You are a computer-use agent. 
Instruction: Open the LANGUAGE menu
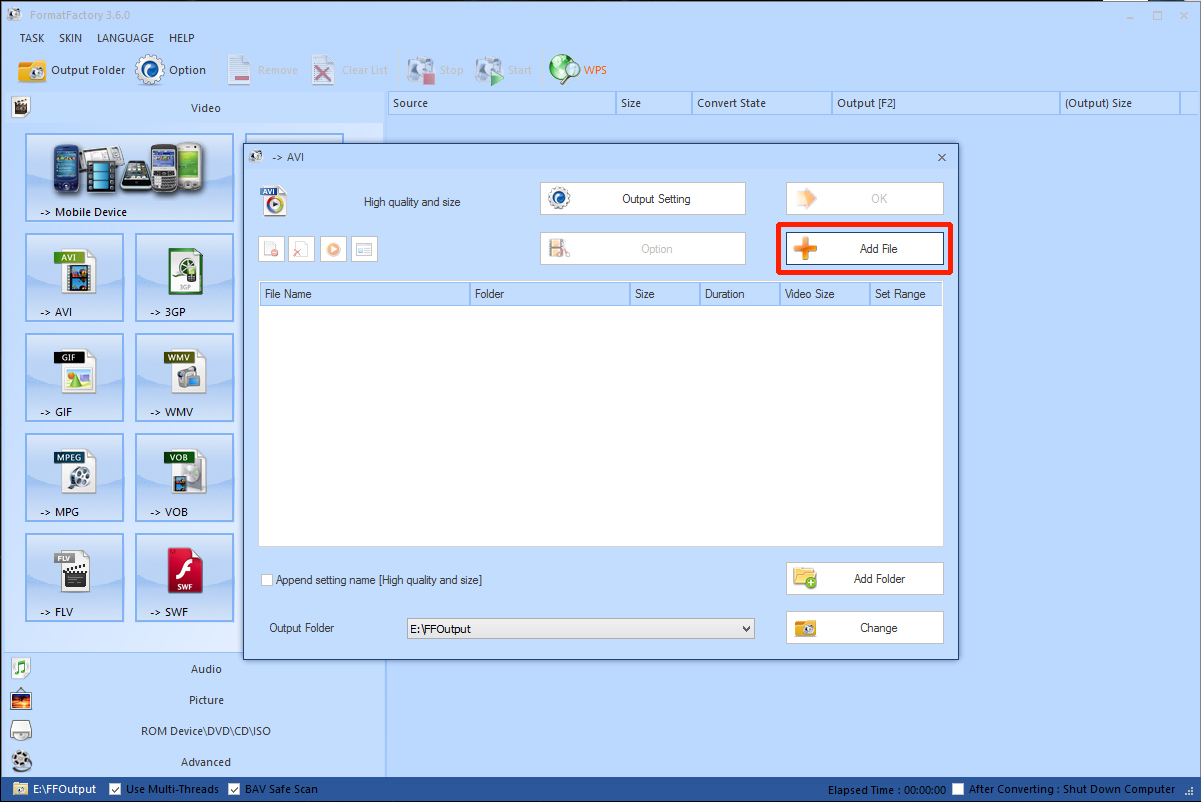(125, 38)
